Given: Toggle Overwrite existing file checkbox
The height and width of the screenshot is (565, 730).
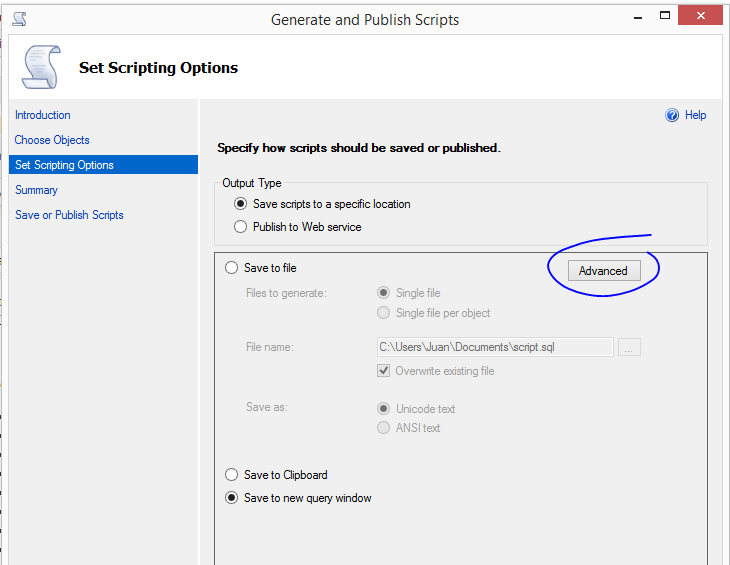Looking at the screenshot, I should pyautogui.click(x=383, y=371).
